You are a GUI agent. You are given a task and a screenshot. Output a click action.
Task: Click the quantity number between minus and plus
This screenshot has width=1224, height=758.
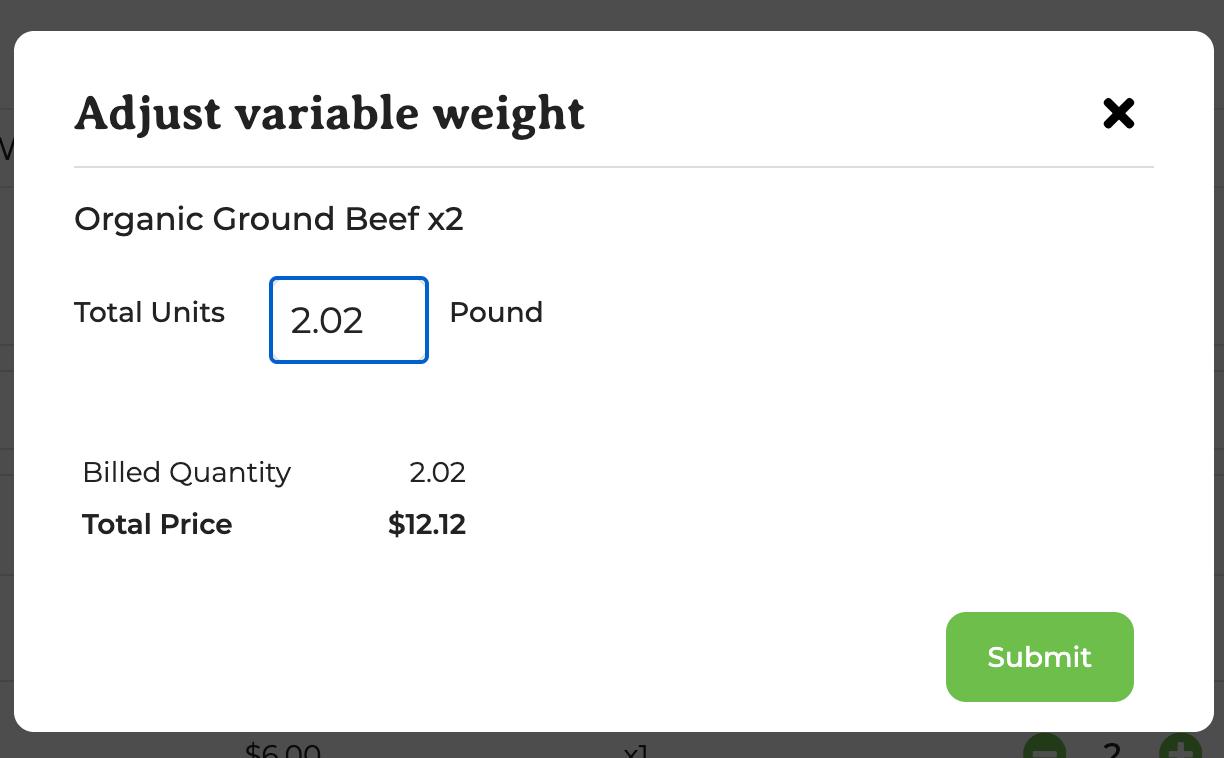pyautogui.click(x=1111, y=750)
